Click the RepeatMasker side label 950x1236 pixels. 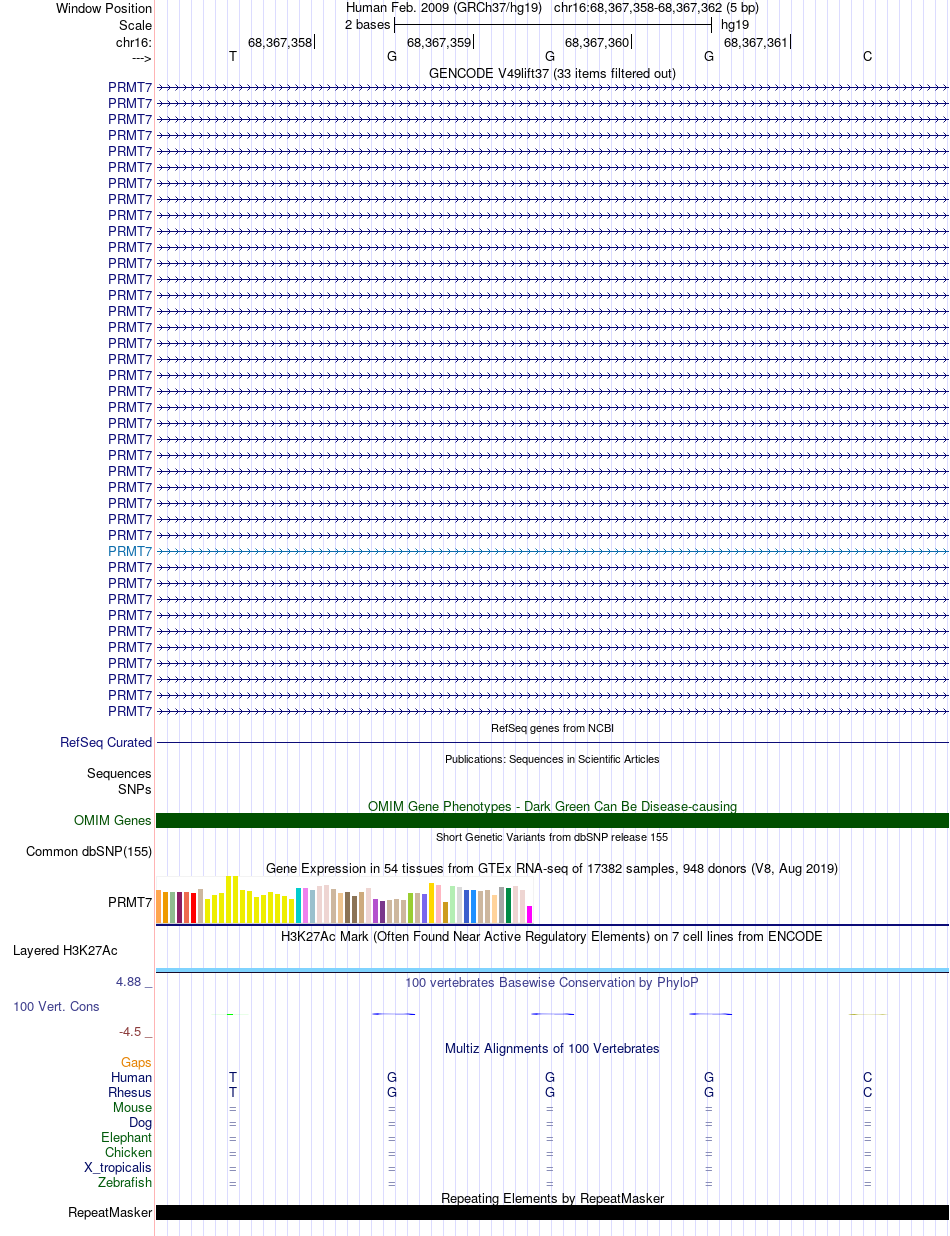[x=110, y=1213]
